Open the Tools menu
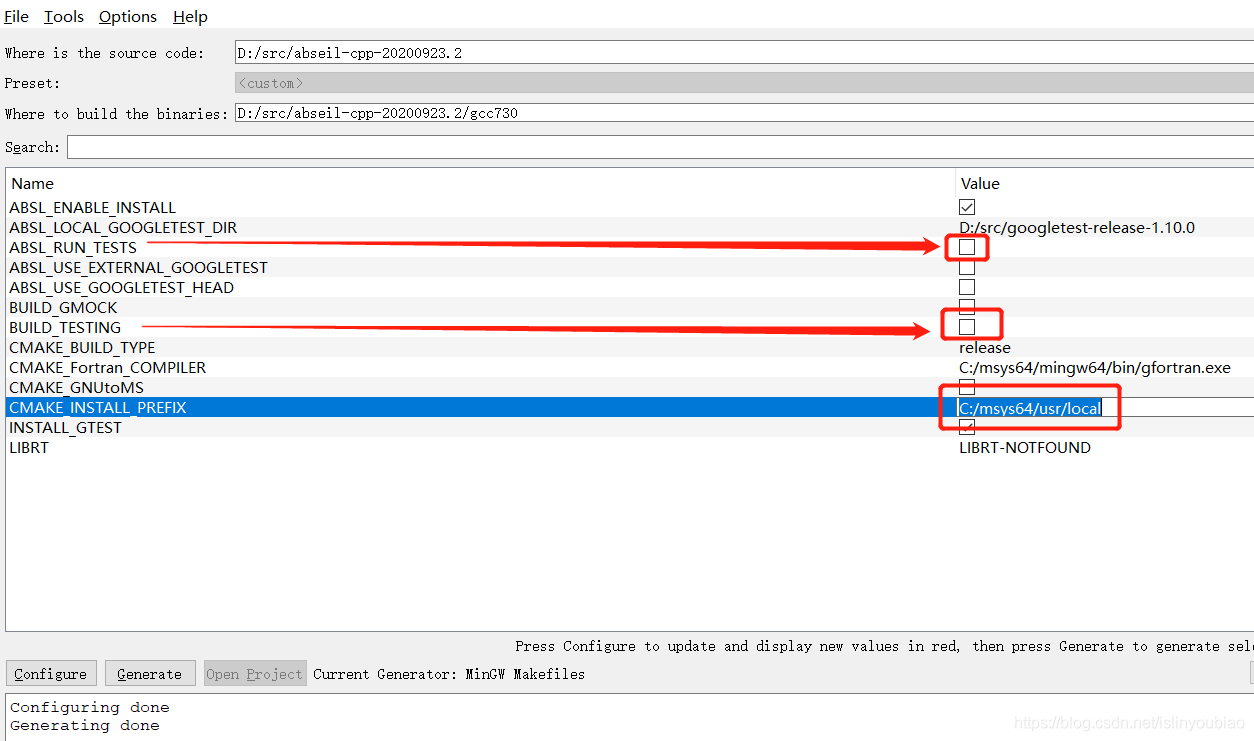Image resolution: width=1254 pixels, height=741 pixels. pos(63,16)
